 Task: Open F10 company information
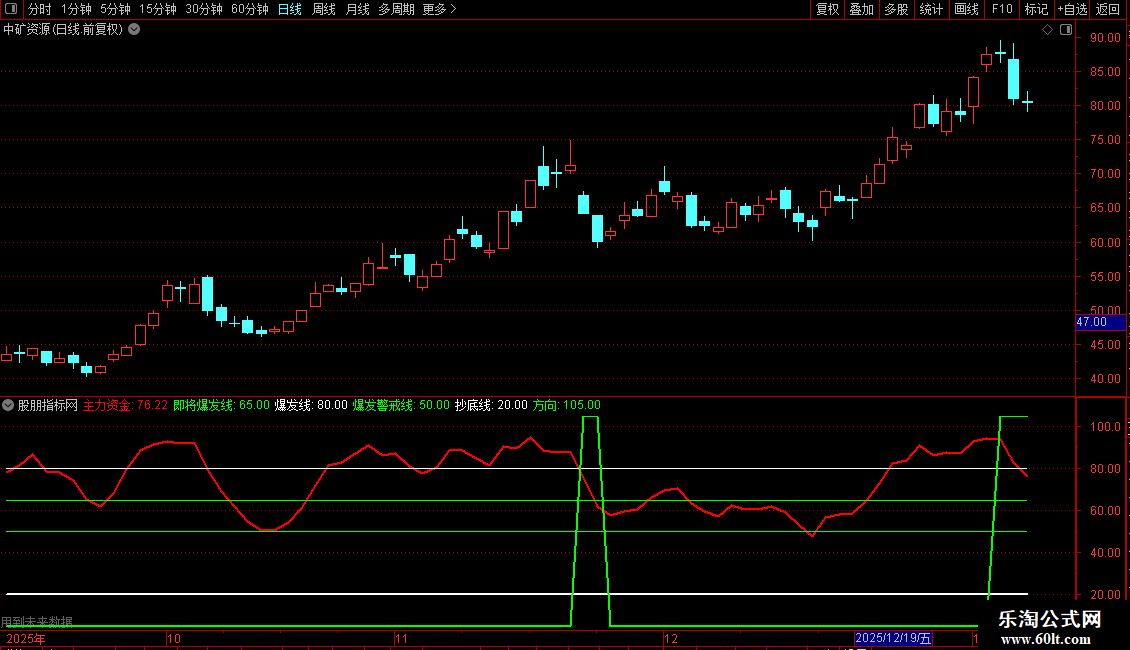[x=1002, y=9]
